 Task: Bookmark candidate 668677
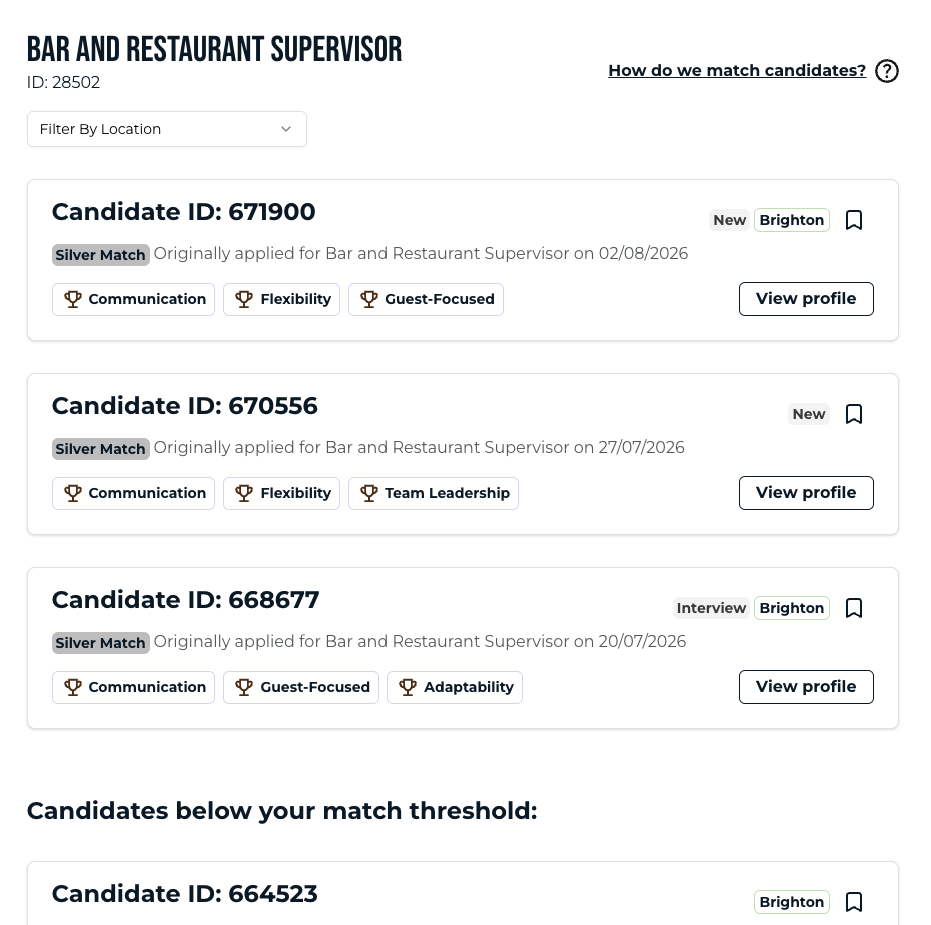(853, 608)
